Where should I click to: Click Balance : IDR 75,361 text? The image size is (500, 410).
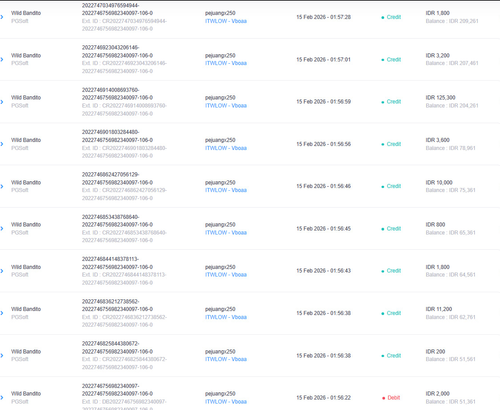tap(450, 190)
